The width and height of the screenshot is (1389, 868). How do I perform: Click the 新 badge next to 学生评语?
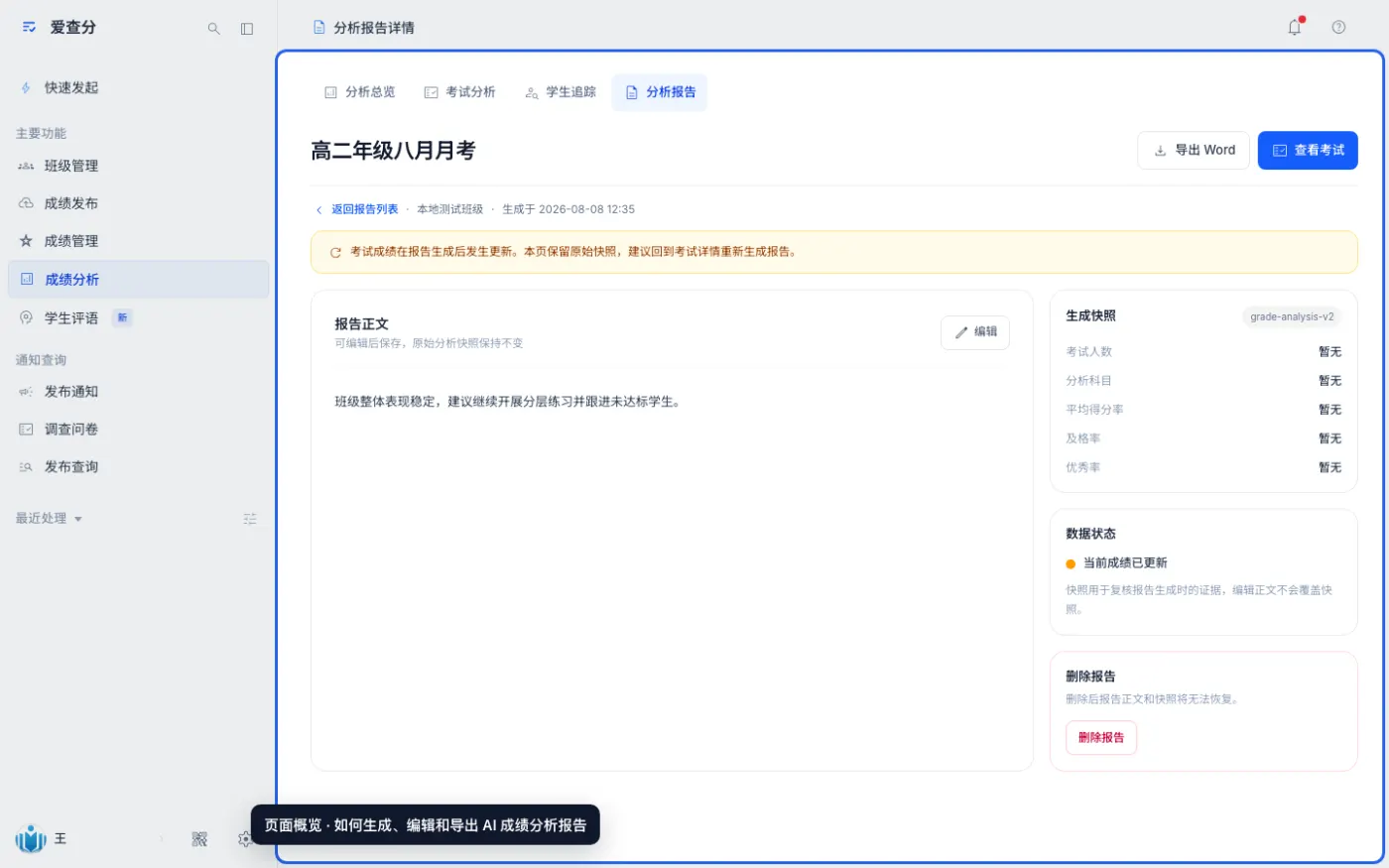(122, 317)
